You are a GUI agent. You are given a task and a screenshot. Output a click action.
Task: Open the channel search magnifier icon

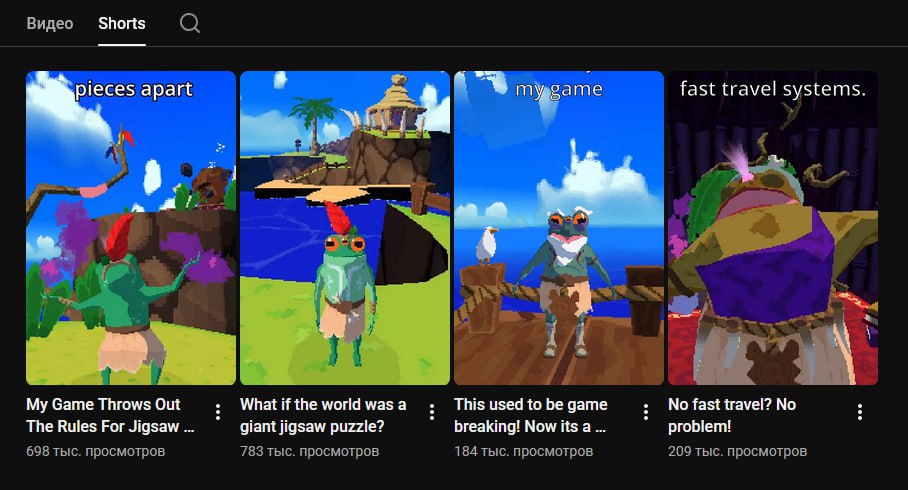[189, 23]
